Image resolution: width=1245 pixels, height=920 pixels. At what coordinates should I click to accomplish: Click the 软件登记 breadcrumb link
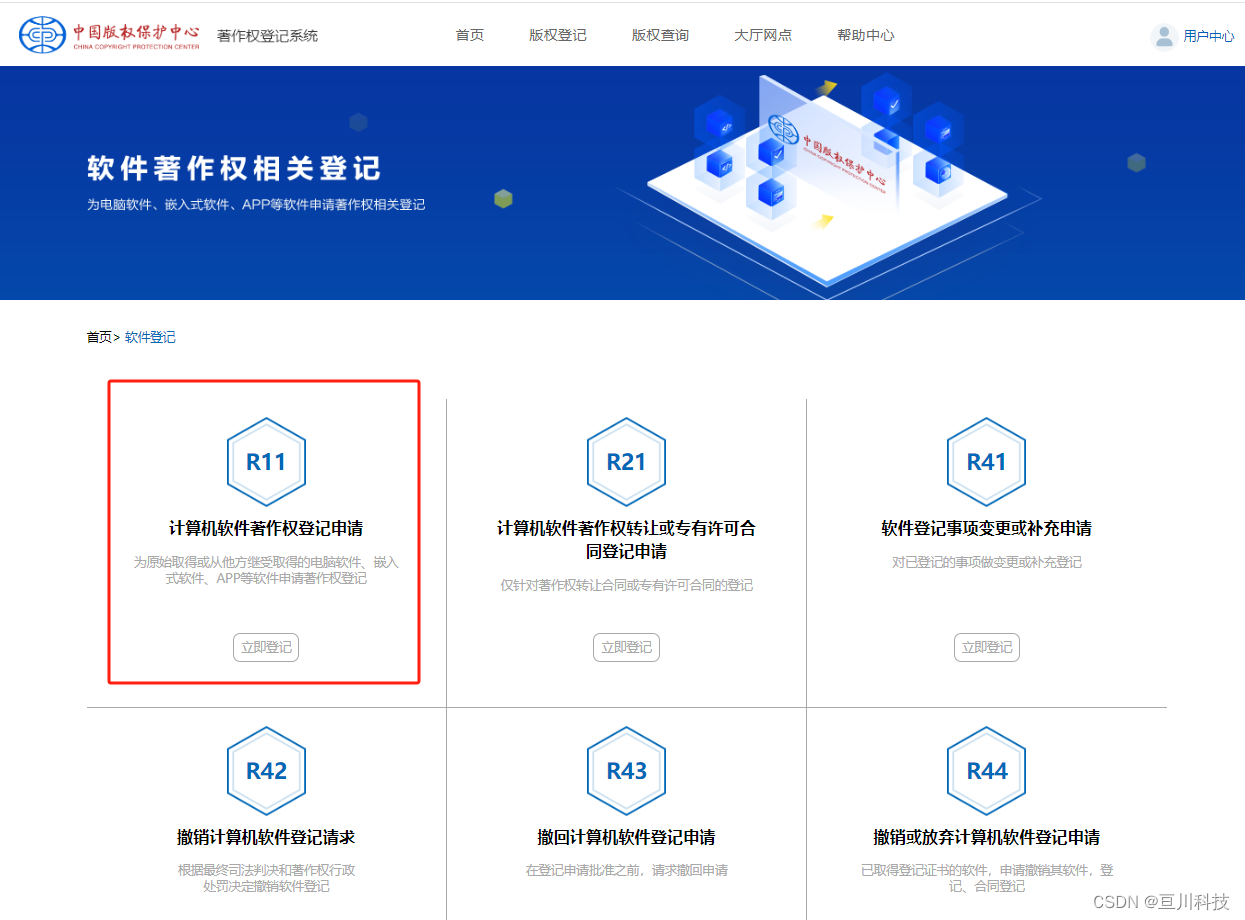(150, 337)
